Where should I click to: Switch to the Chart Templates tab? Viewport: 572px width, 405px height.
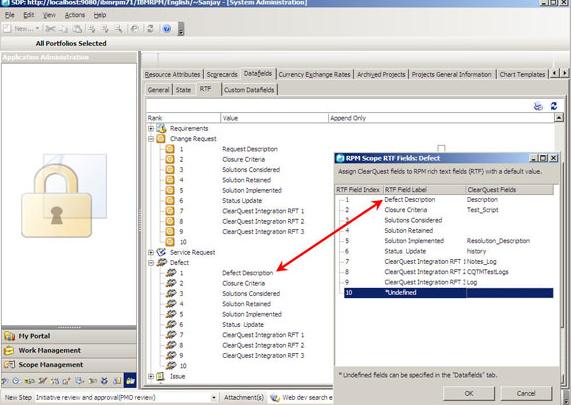point(522,74)
